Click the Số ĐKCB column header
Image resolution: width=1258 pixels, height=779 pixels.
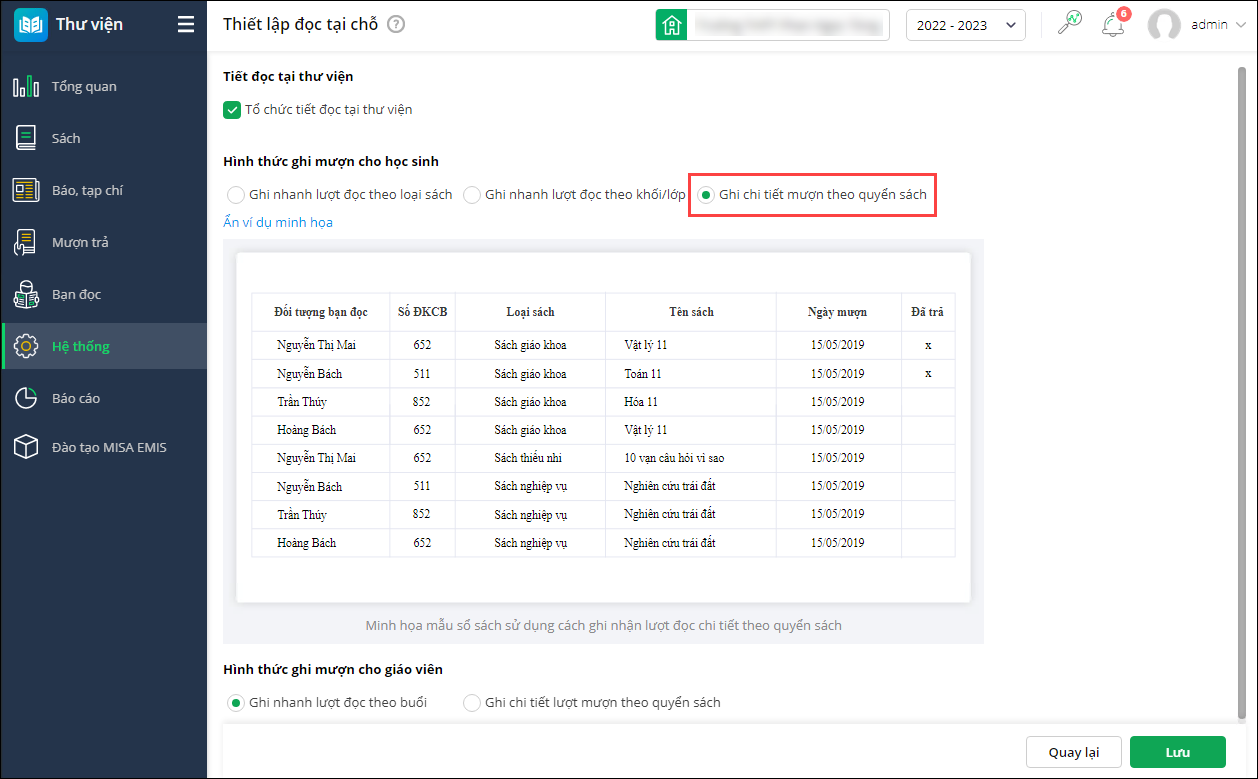(x=422, y=312)
